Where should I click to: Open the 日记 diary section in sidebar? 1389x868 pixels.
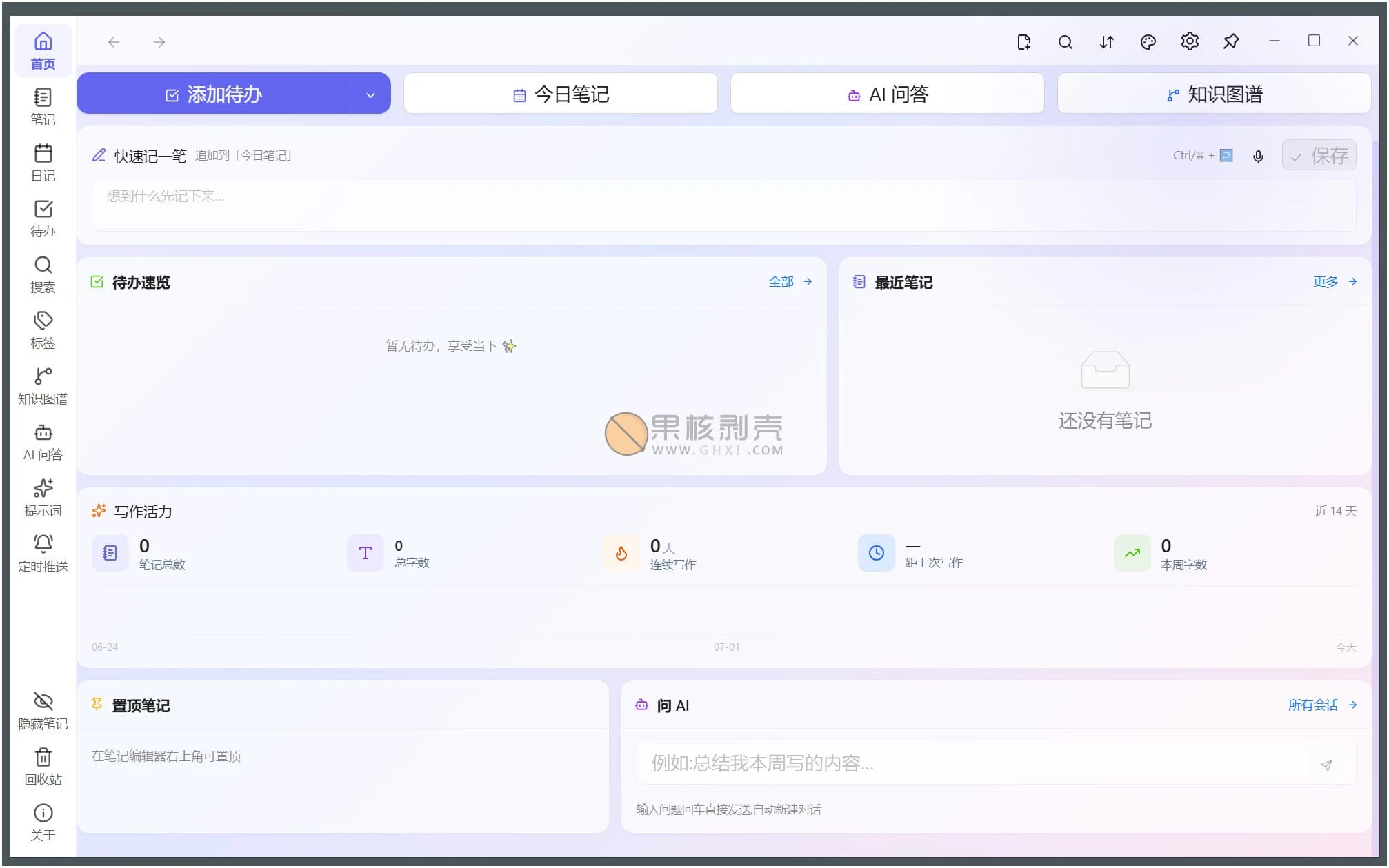click(x=43, y=163)
